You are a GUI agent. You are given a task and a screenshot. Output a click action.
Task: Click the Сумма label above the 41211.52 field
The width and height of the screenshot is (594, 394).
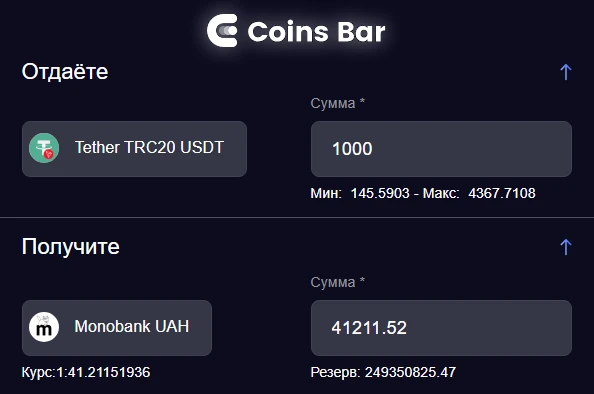pyautogui.click(x=338, y=282)
